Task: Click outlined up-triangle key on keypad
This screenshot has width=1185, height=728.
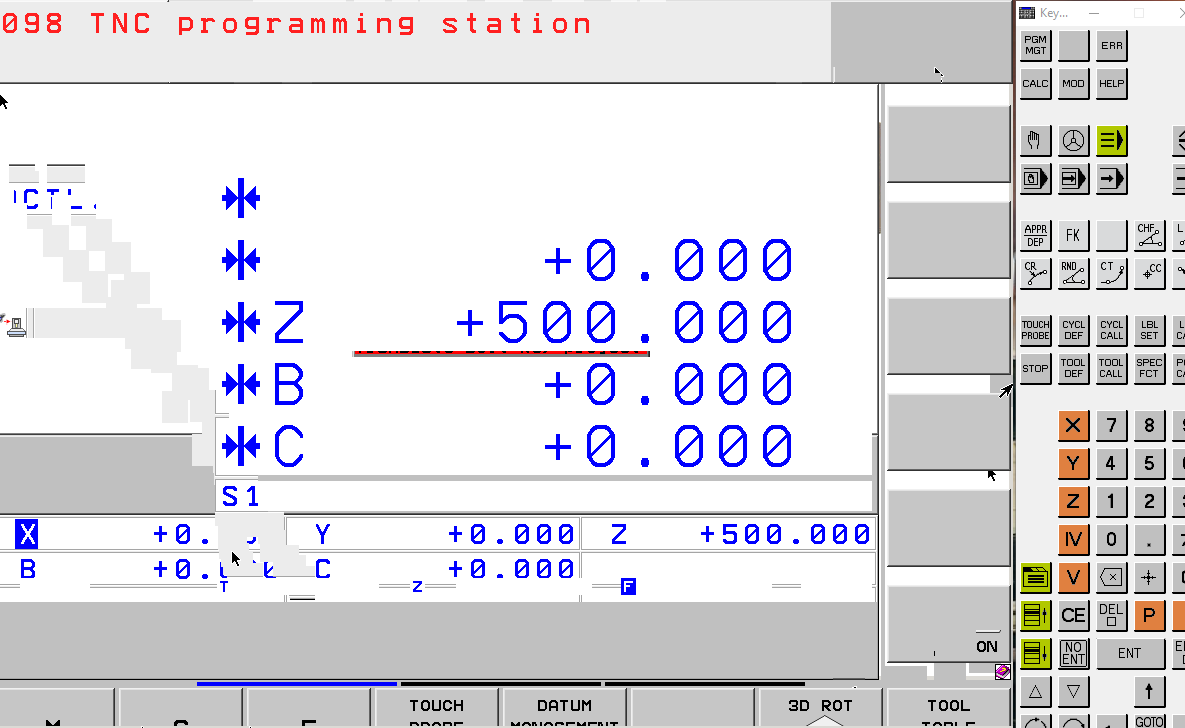Action: point(1035,692)
